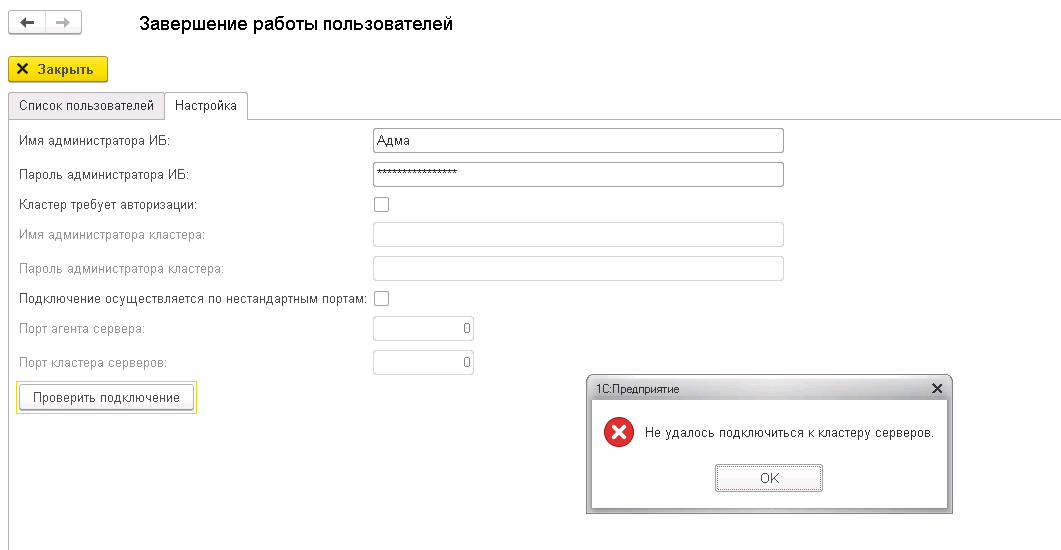Click the X icon on Закрыть button

22,69
